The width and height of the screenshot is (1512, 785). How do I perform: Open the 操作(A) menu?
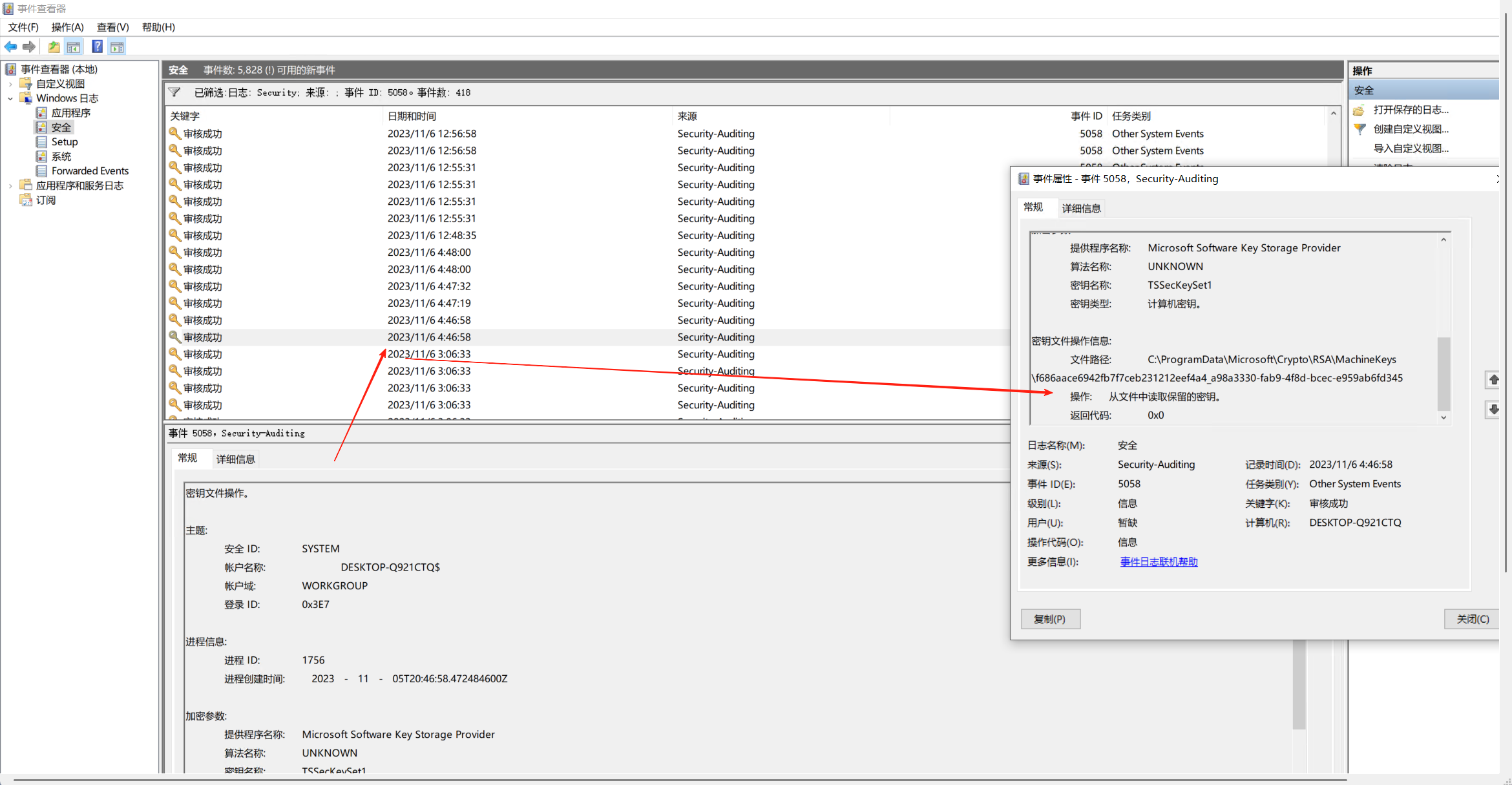tap(67, 27)
